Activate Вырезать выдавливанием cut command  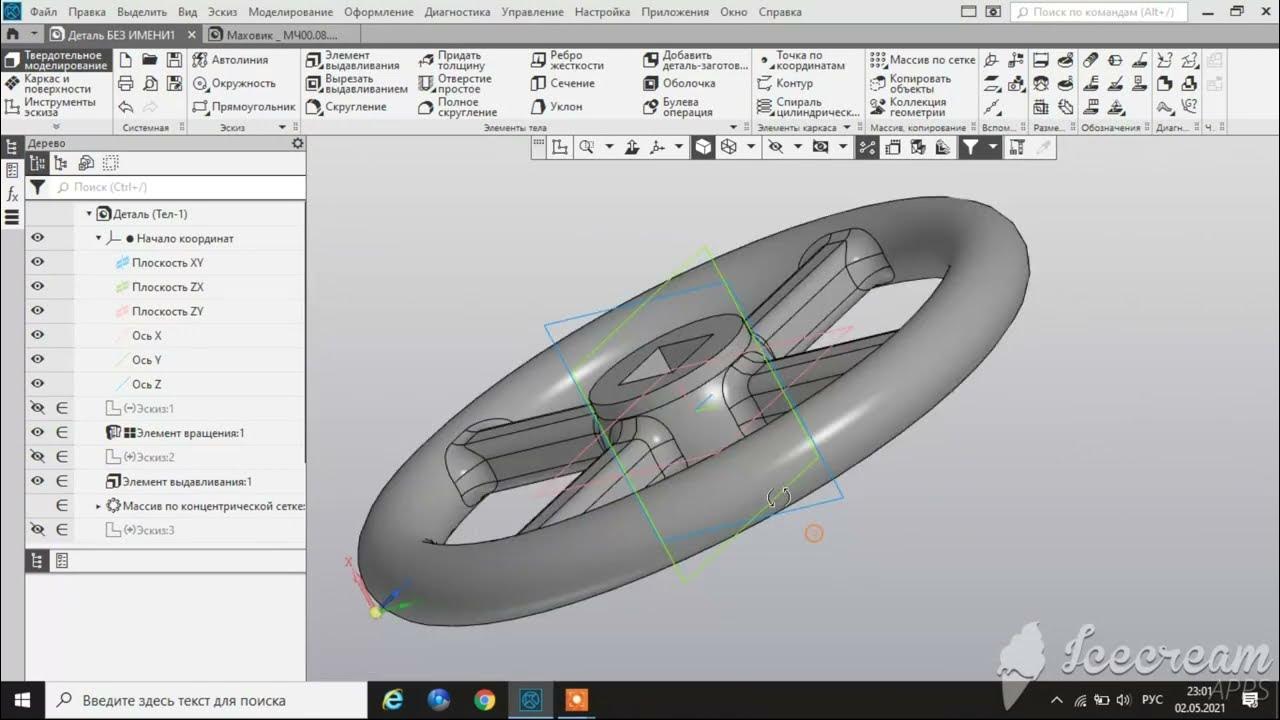[x=357, y=83]
